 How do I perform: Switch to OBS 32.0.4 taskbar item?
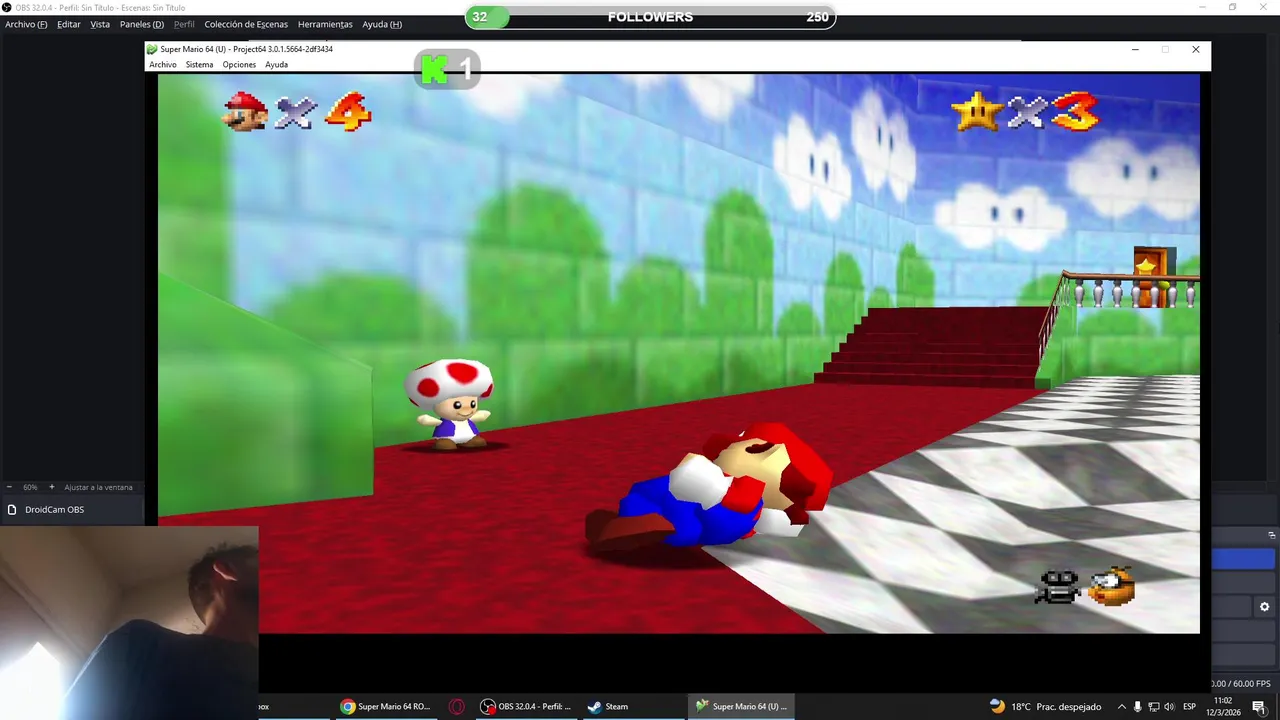526,706
